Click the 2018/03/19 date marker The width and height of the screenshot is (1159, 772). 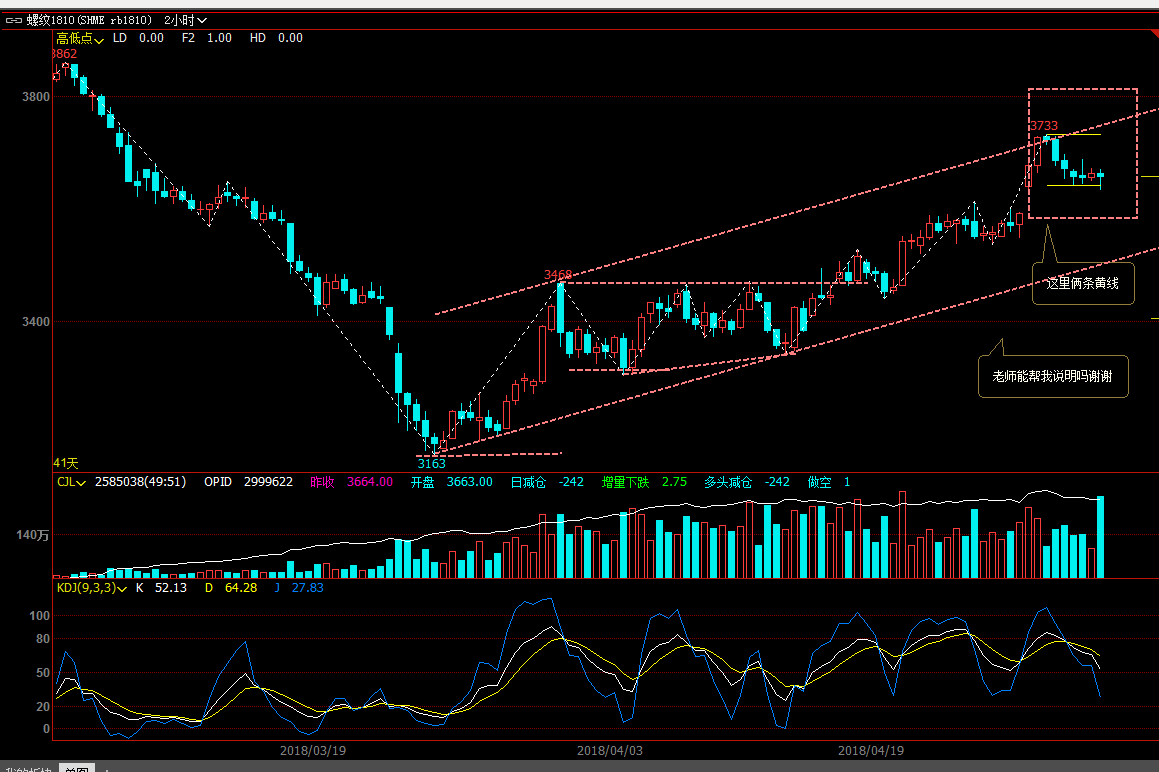tap(313, 750)
